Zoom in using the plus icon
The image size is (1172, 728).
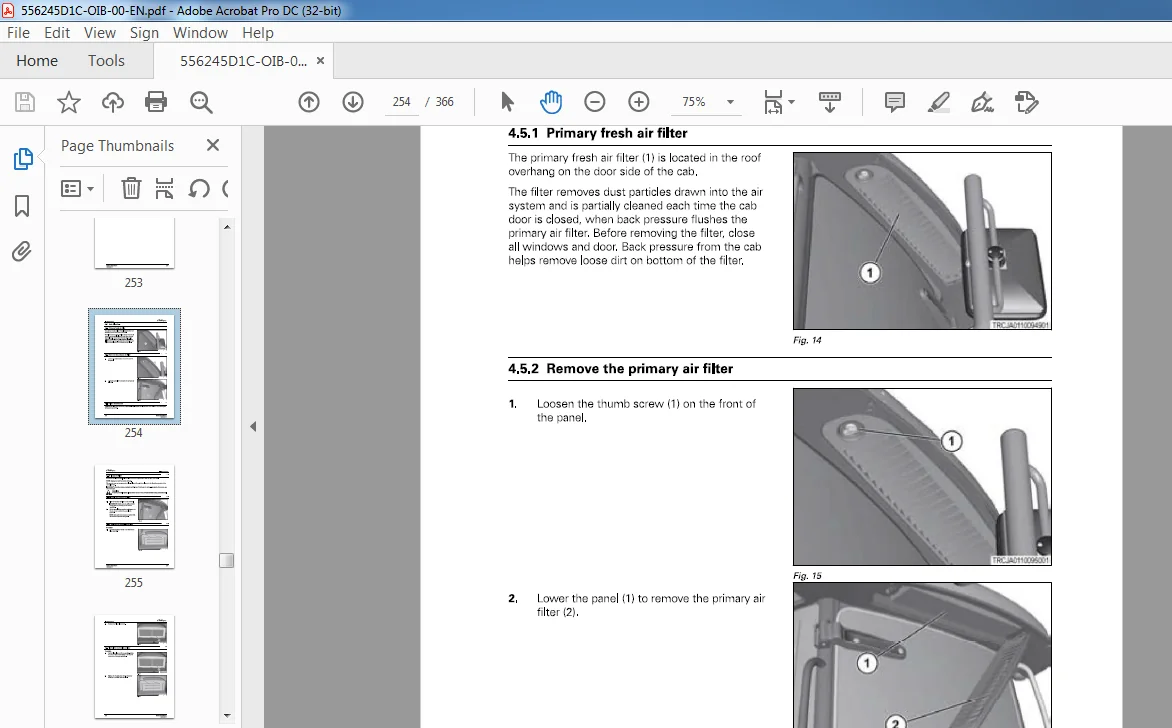pos(639,102)
